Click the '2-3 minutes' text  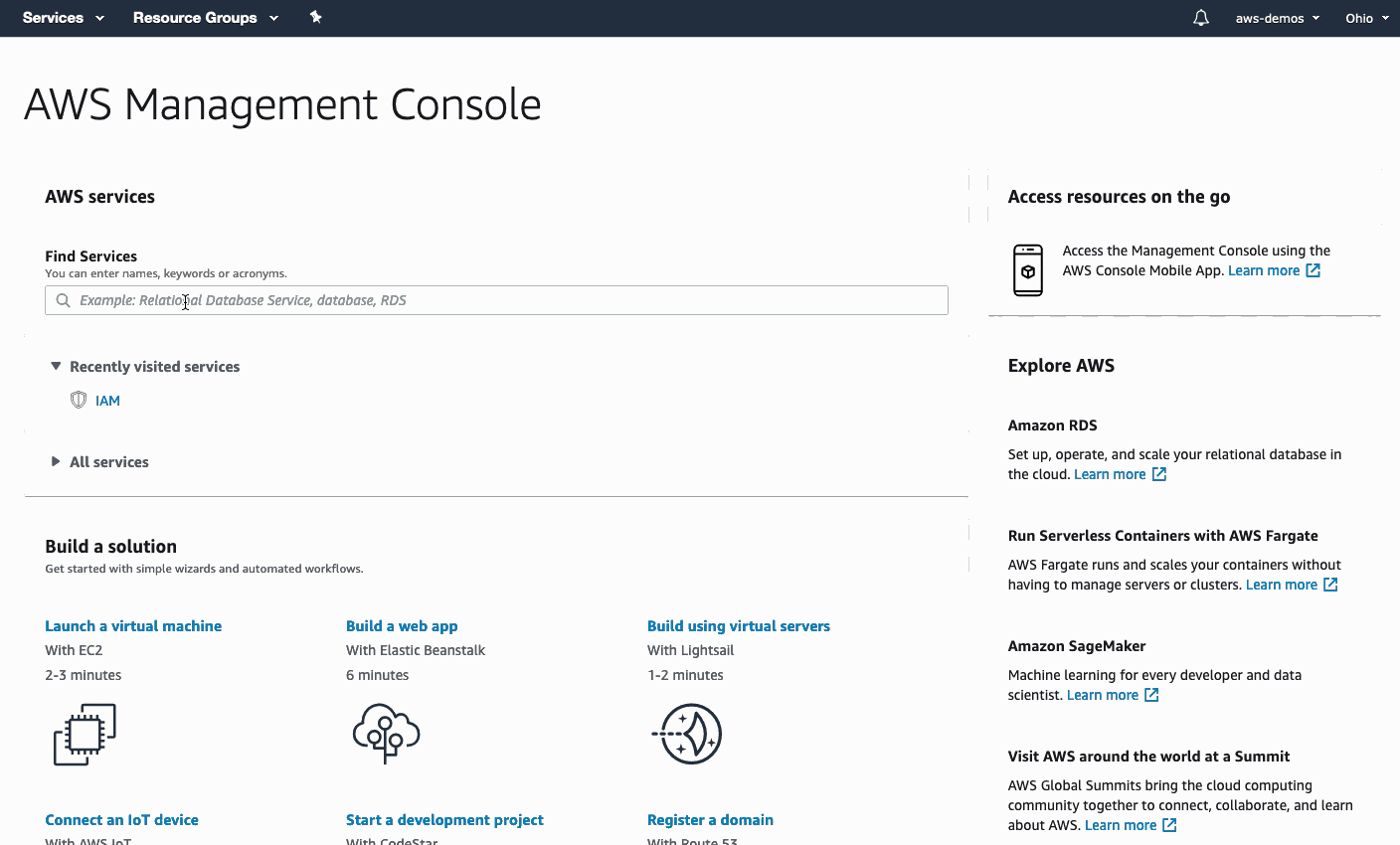tap(84, 675)
